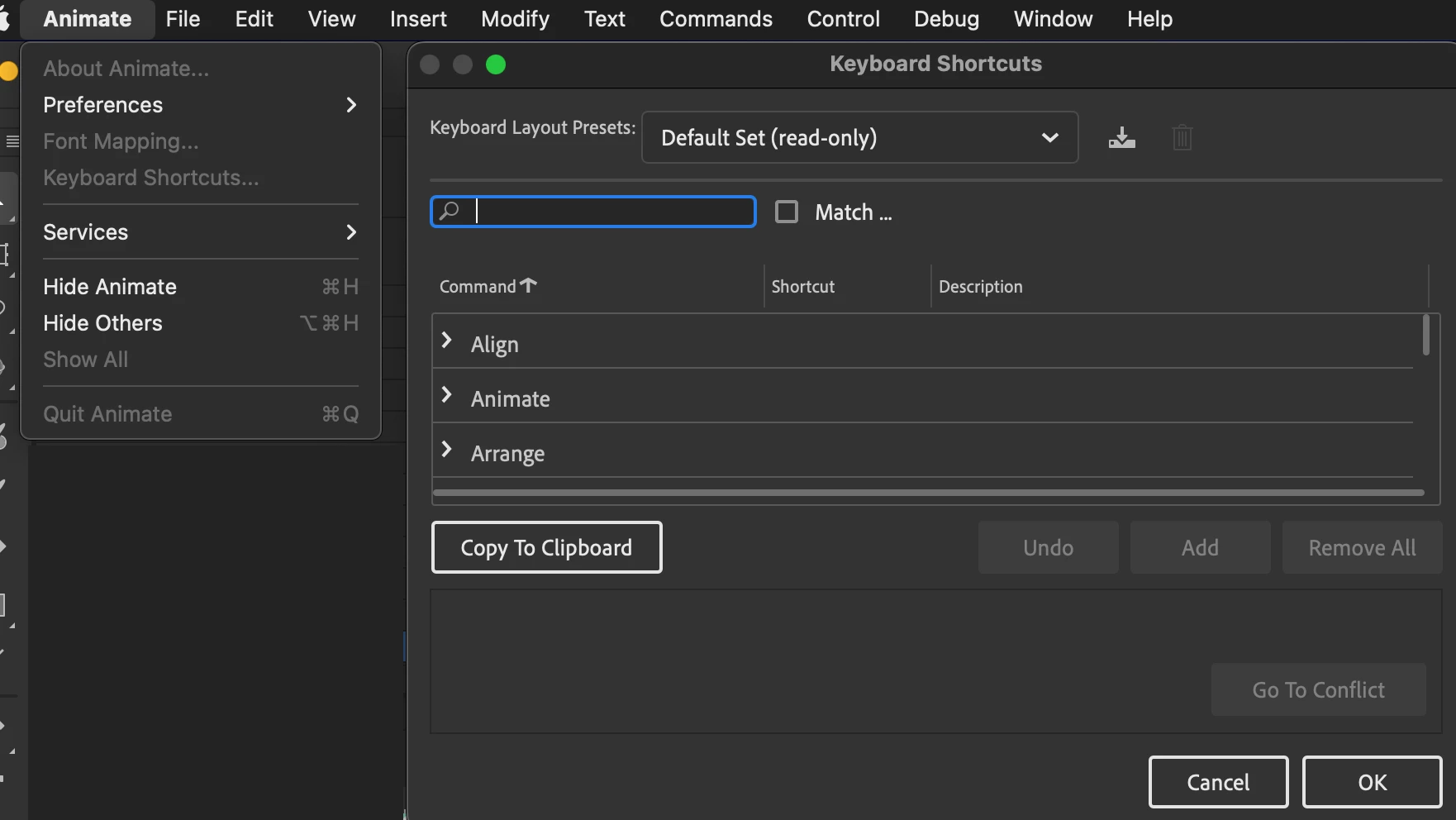This screenshot has height=820, width=1456.
Task: Click the vertical scrollbar in command list
Action: click(x=1425, y=336)
